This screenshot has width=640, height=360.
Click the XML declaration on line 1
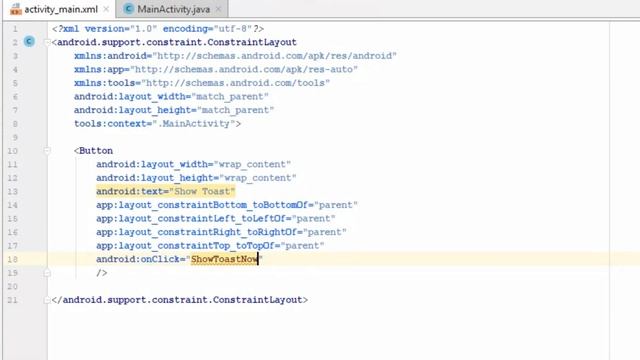coord(158,29)
